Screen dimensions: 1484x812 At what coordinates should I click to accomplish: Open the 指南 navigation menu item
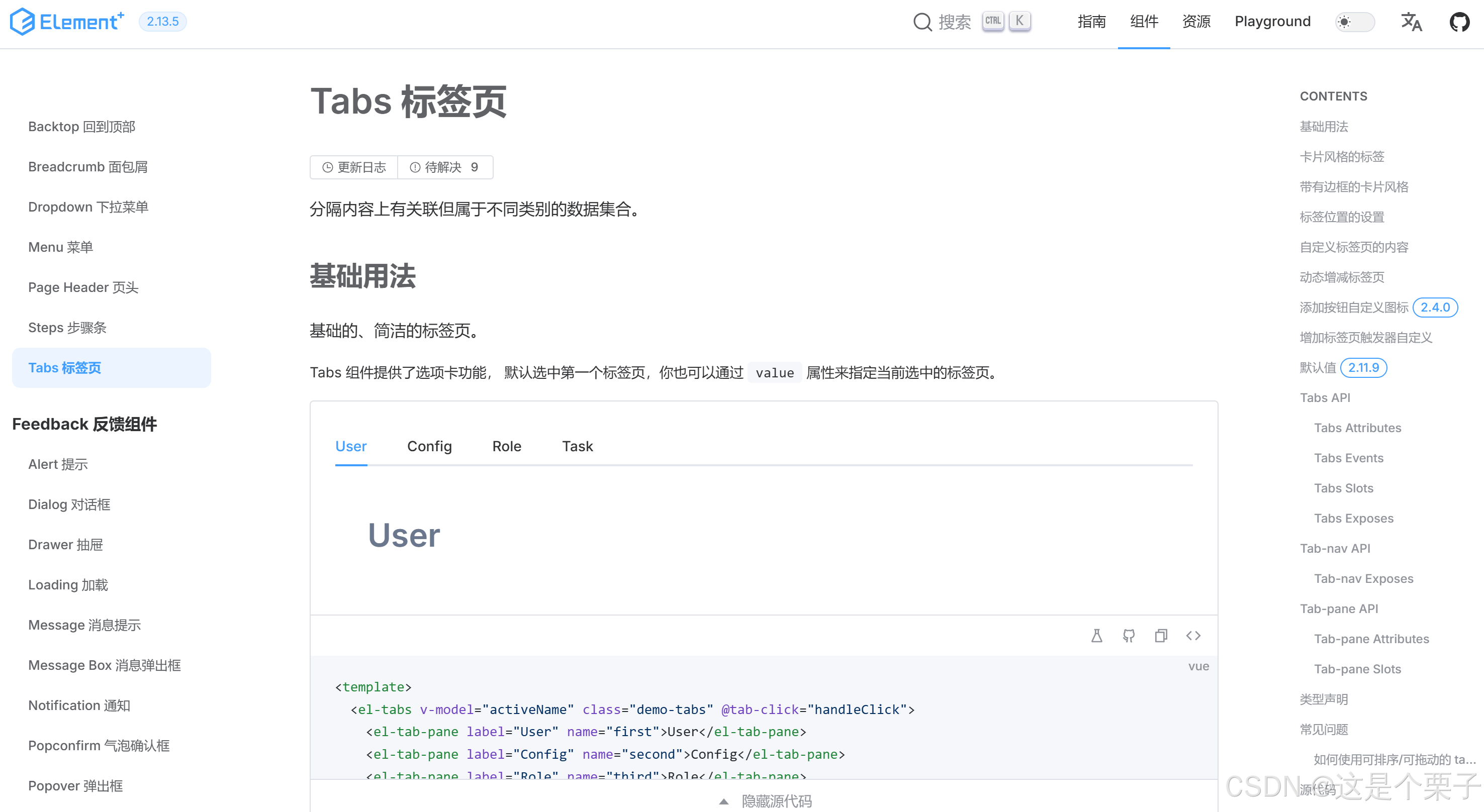point(1092,22)
